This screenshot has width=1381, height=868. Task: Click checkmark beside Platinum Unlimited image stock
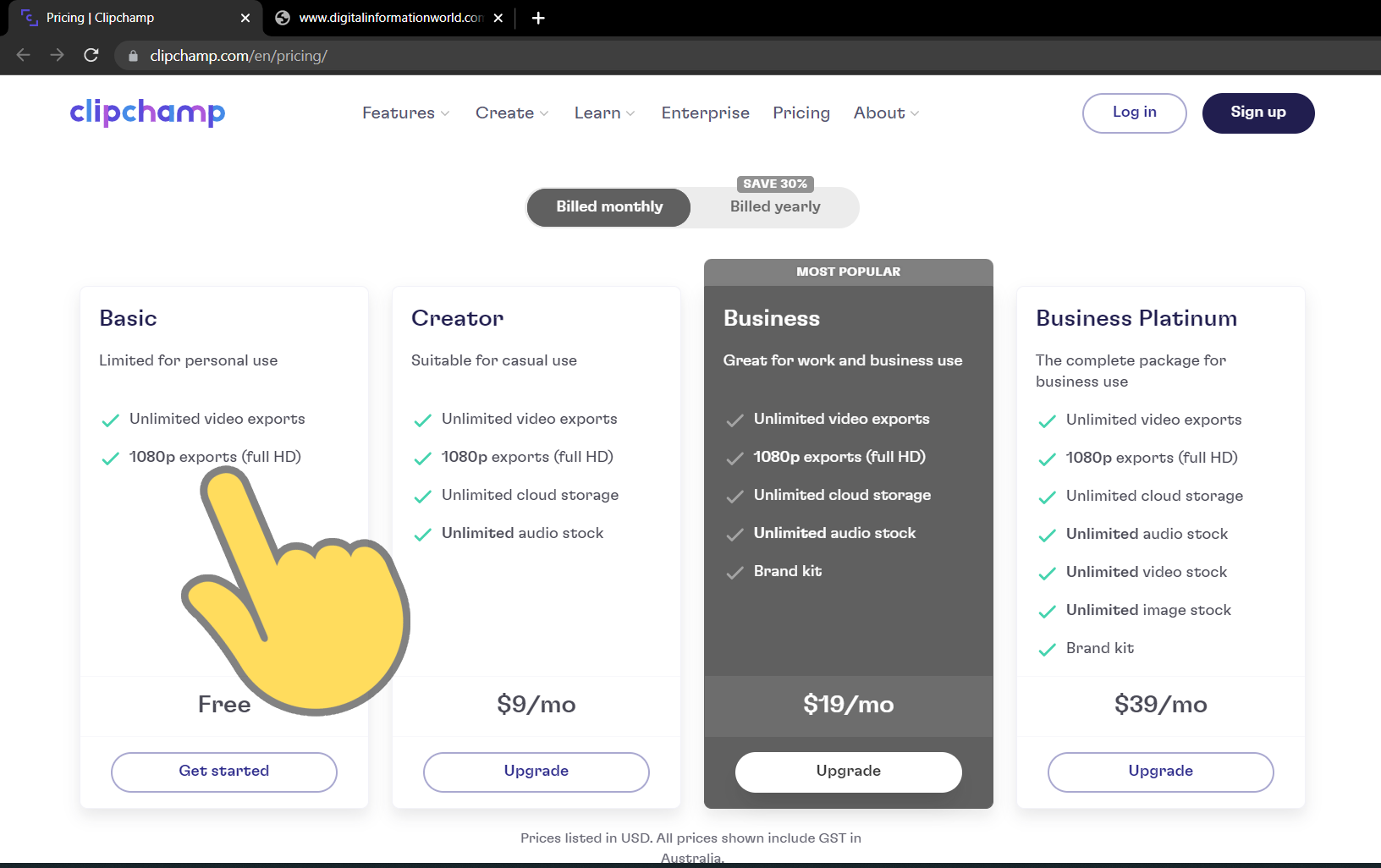(x=1047, y=612)
